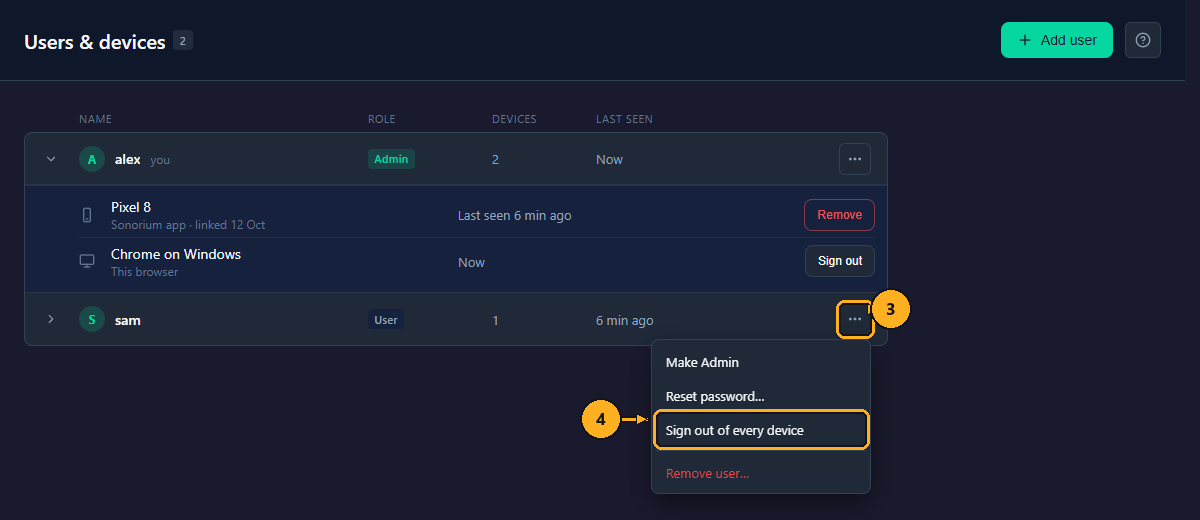Click Chrome on Windows device name
The height and width of the screenshot is (520, 1200).
pyautogui.click(x=176, y=254)
